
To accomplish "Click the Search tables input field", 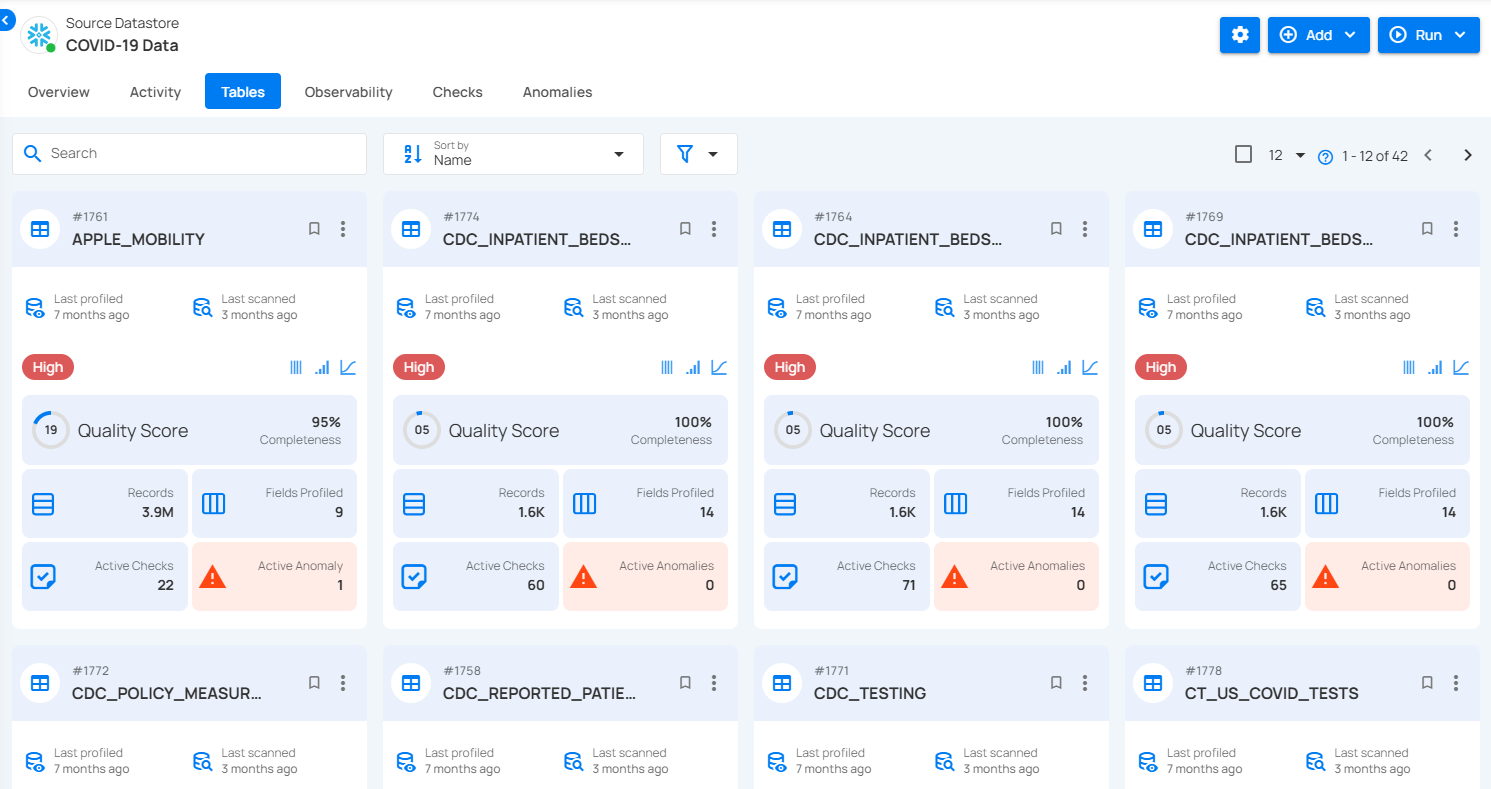I will coord(190,154).
